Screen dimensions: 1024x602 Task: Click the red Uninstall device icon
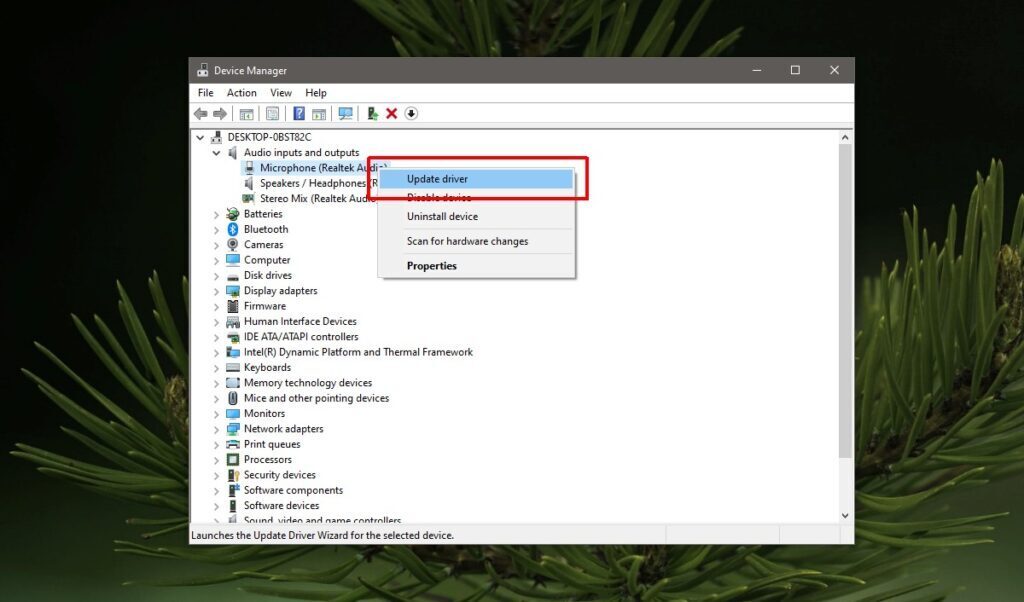click(391, 113)
